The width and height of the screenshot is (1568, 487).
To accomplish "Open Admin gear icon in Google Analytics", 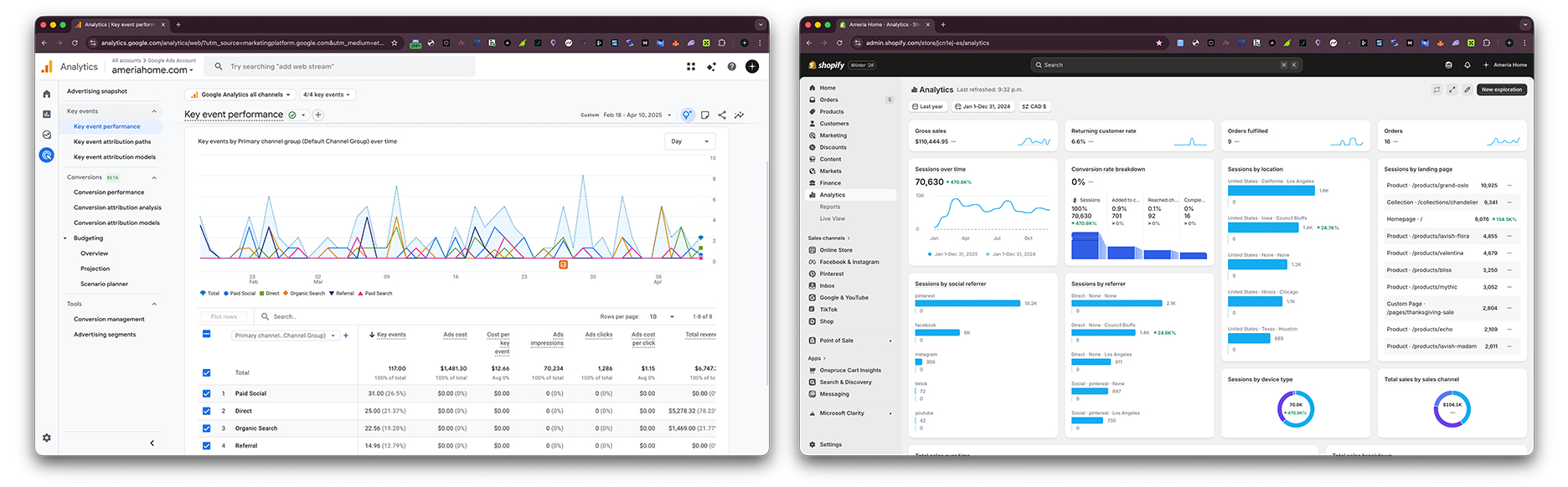I will click(x=47, y=438).
